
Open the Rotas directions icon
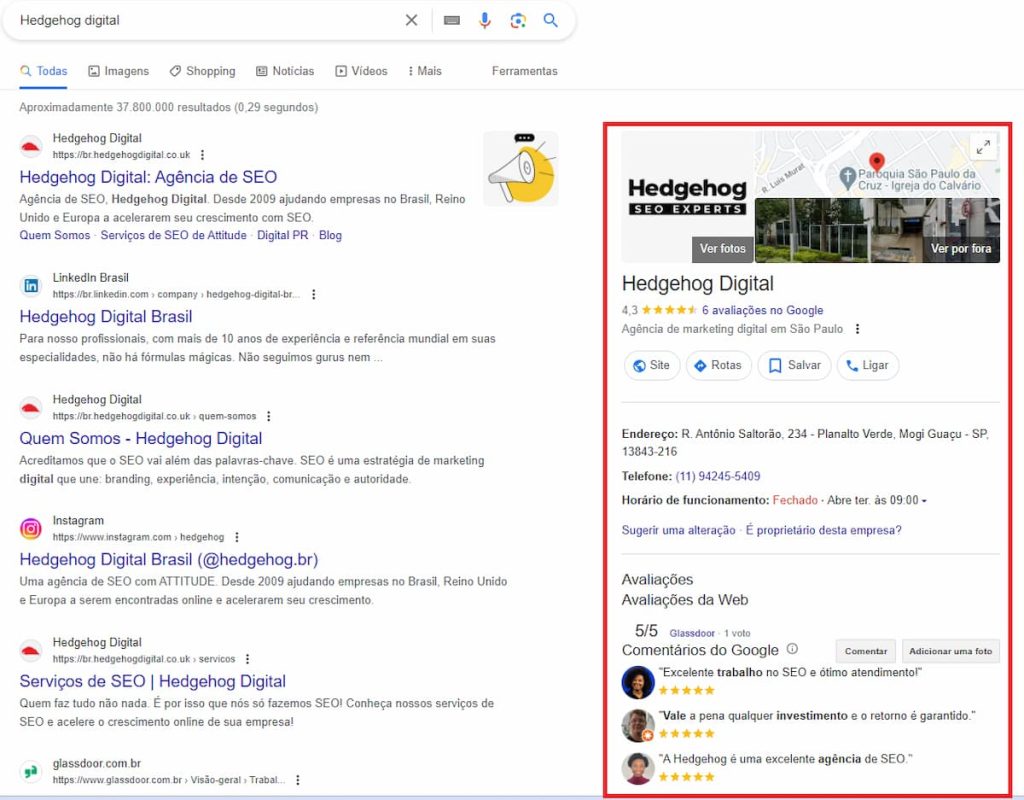click(x=701, y=366)
